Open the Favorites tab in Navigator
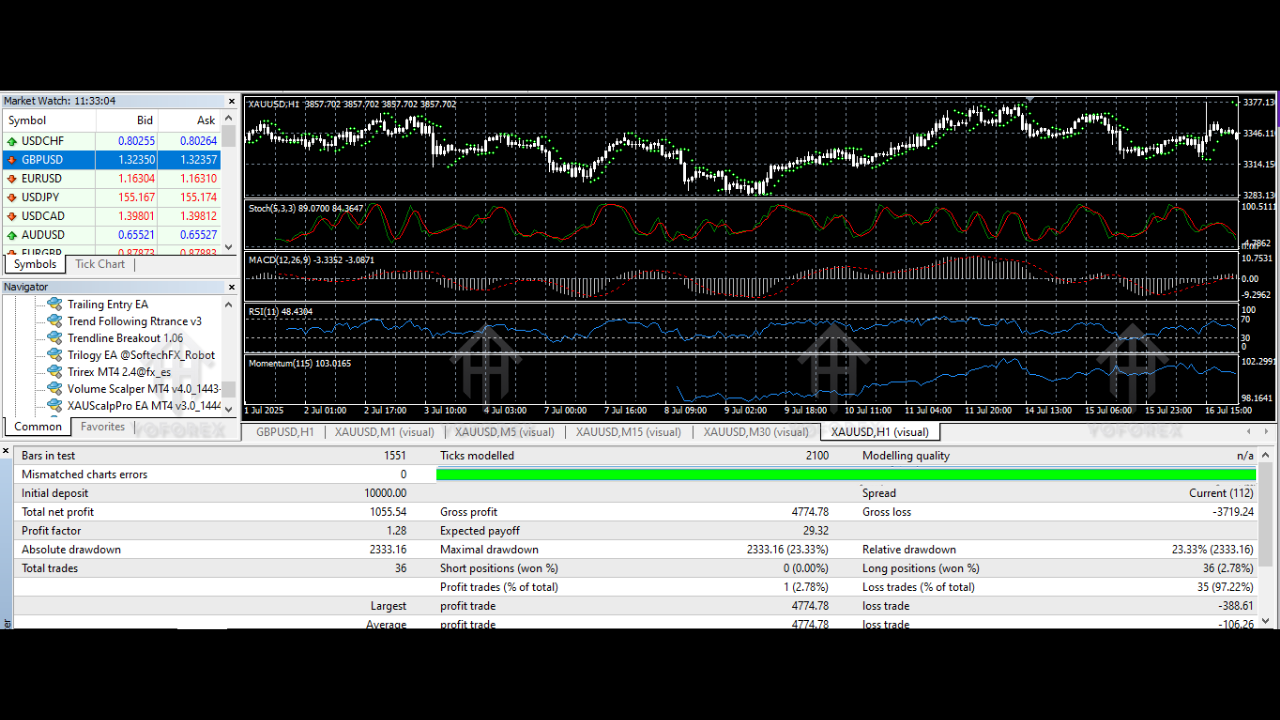The width and height of the screenshot is (1280, 720). tap(102, 426)
